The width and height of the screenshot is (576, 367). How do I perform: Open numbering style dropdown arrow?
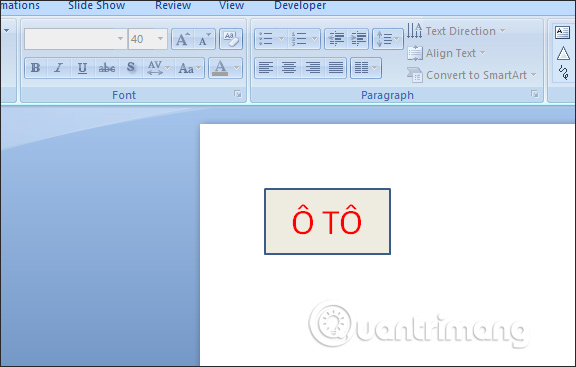point(314,39)
